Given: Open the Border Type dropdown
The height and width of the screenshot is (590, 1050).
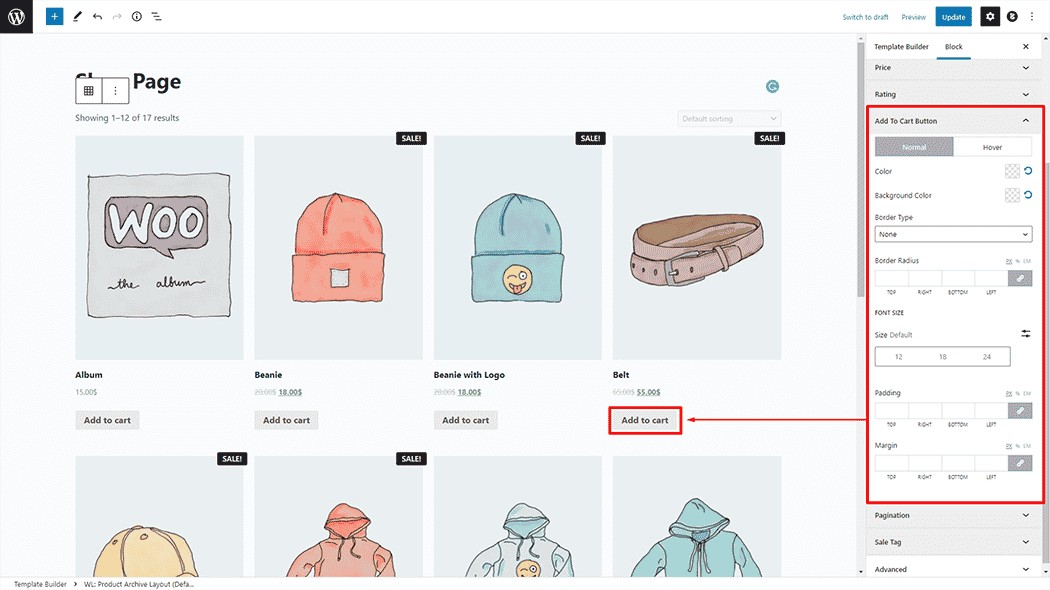Looking at the screenshot, I should [x=952, y=234].
